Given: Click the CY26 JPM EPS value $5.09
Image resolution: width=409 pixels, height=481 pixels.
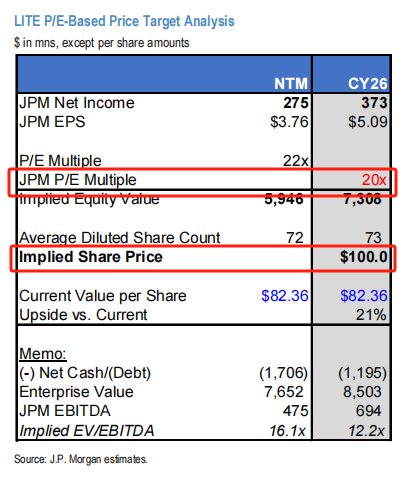Looking at the screenshot, I should coord(368,122).
